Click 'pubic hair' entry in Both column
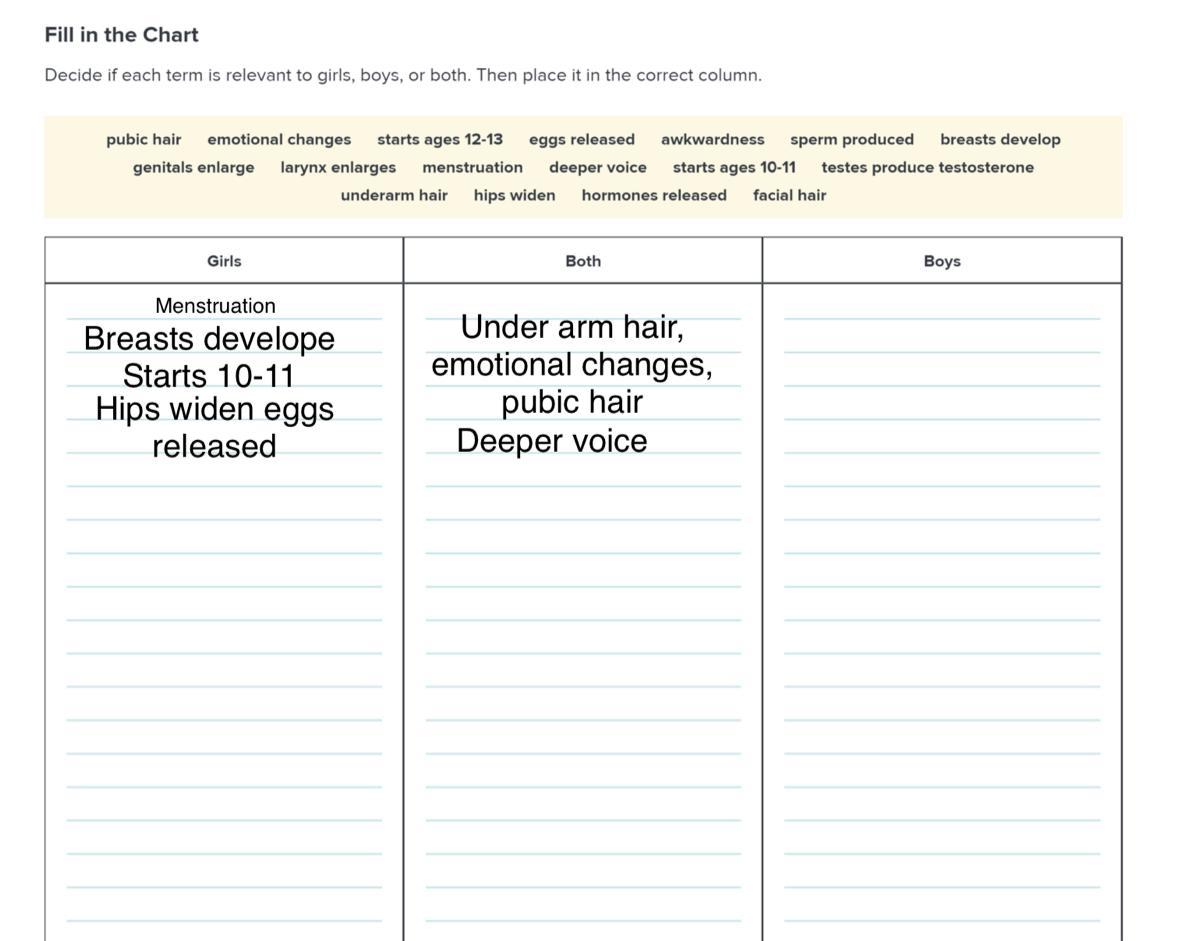Image resolution: width=1200 pixels, height=941 pixels. click(572, 402)
